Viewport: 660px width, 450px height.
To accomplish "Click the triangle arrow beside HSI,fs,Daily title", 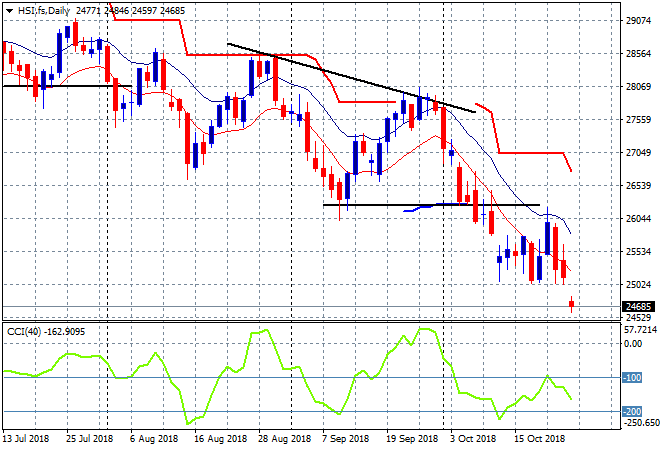I will (x=9, y=11).
